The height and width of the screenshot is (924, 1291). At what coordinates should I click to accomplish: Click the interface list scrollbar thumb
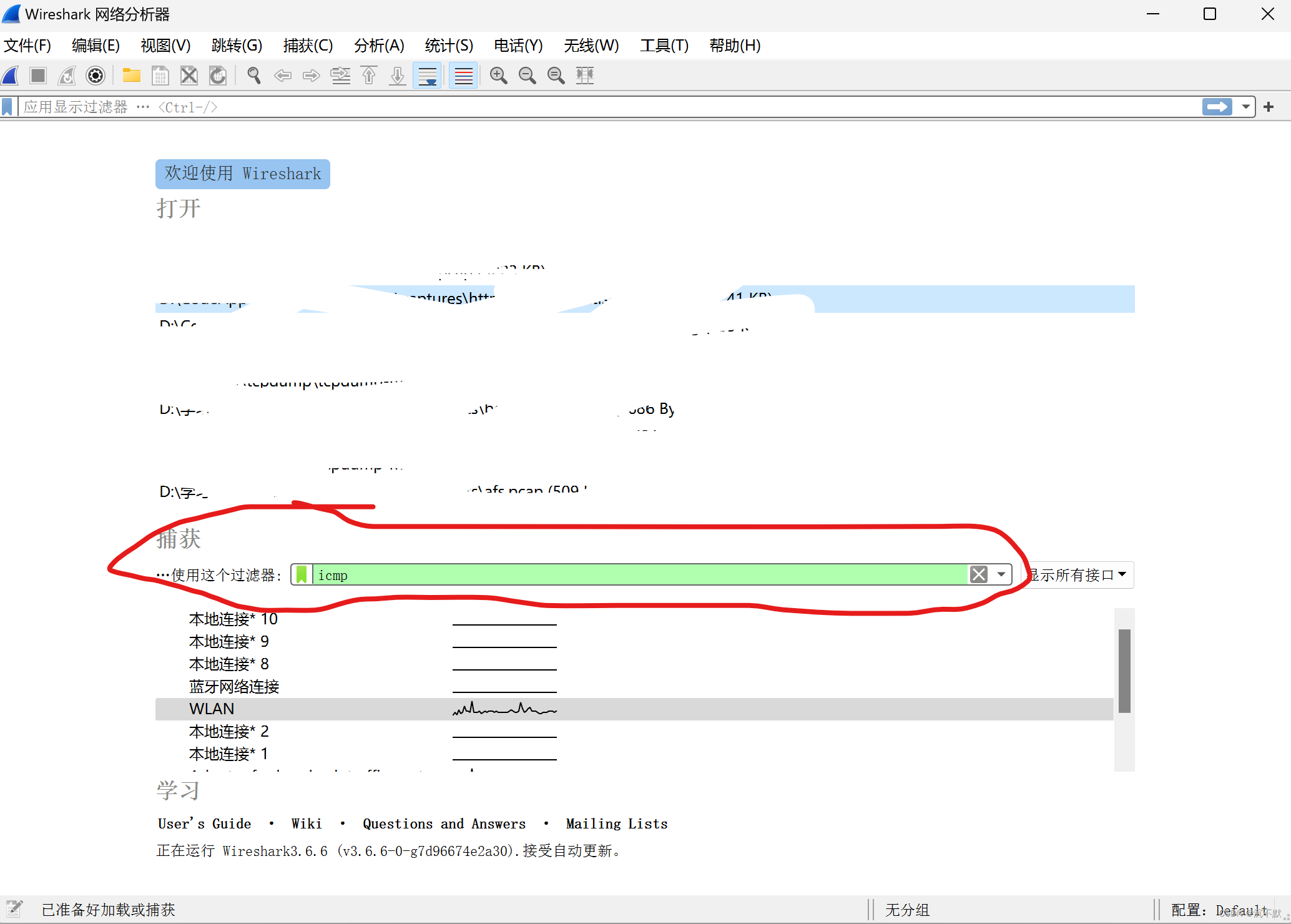tap(1124, 671)
